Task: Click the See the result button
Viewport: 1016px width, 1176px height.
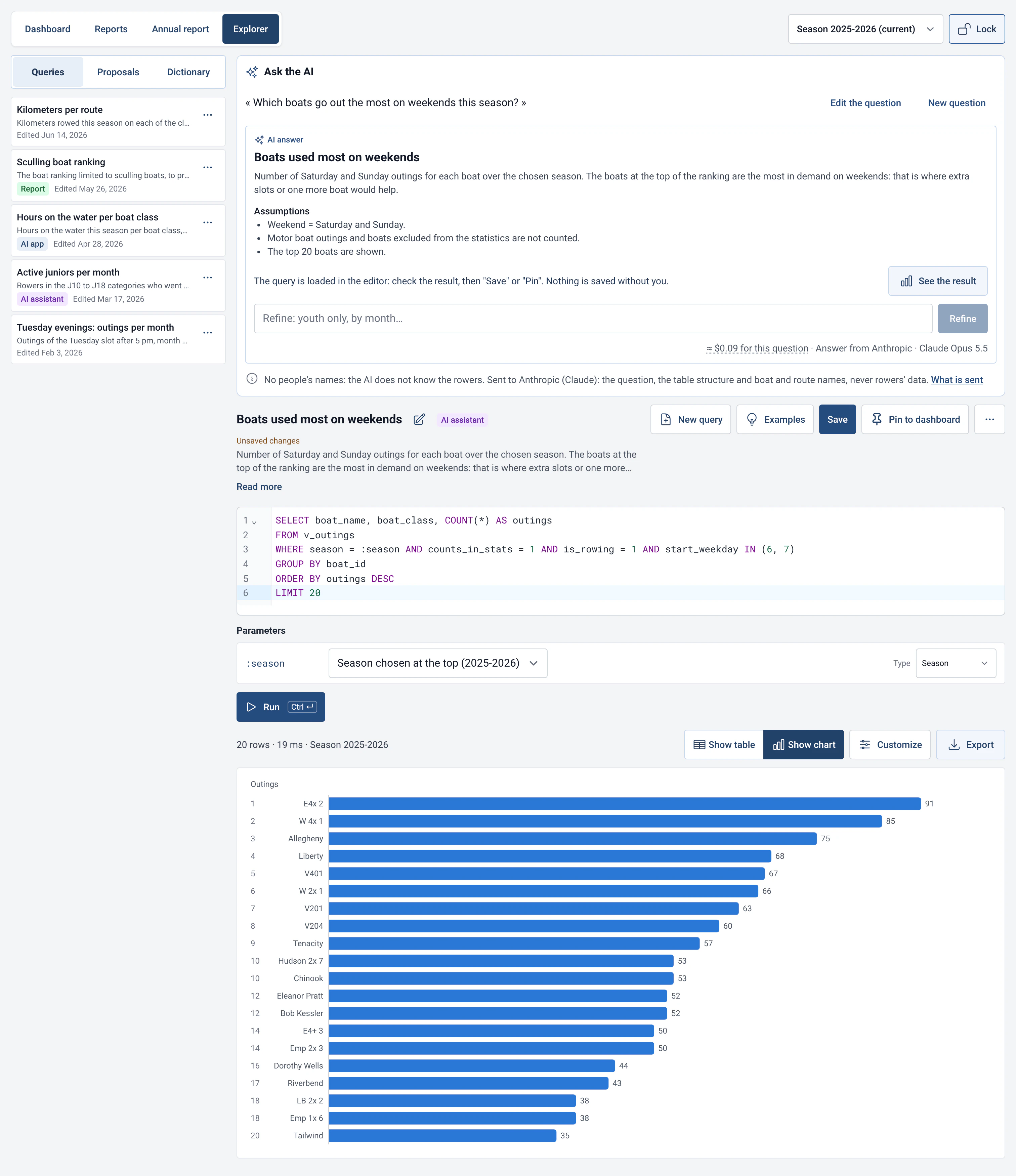Action: click(938, 281)
